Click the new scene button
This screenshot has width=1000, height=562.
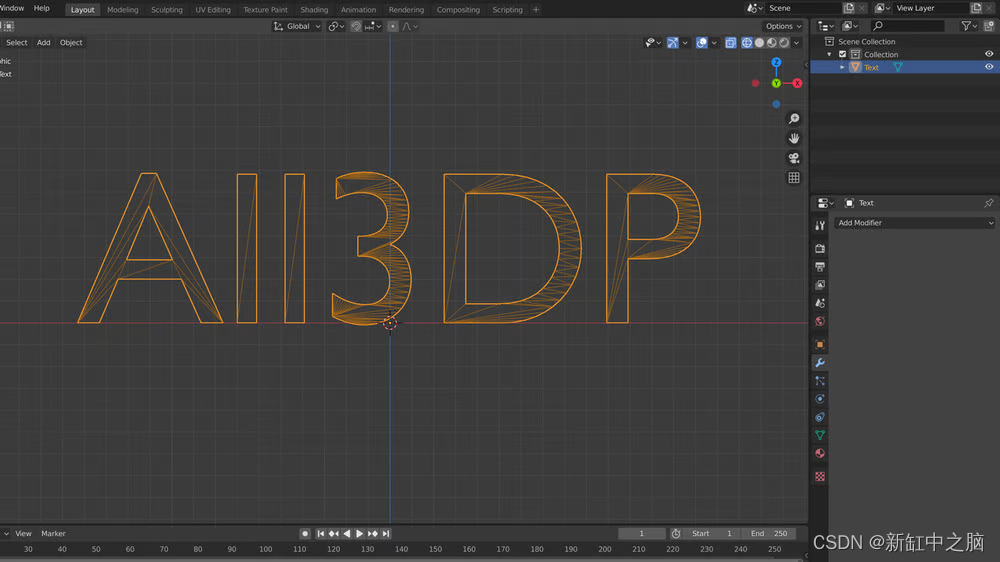pos(848,8)
